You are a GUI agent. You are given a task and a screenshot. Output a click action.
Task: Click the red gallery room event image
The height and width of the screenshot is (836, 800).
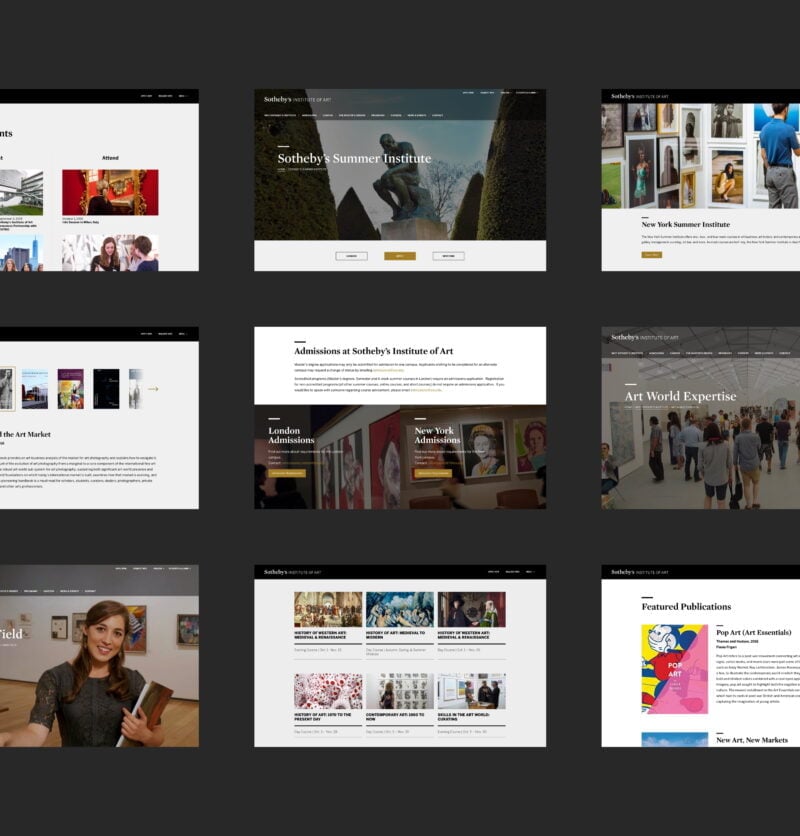[x=110, y=192]
